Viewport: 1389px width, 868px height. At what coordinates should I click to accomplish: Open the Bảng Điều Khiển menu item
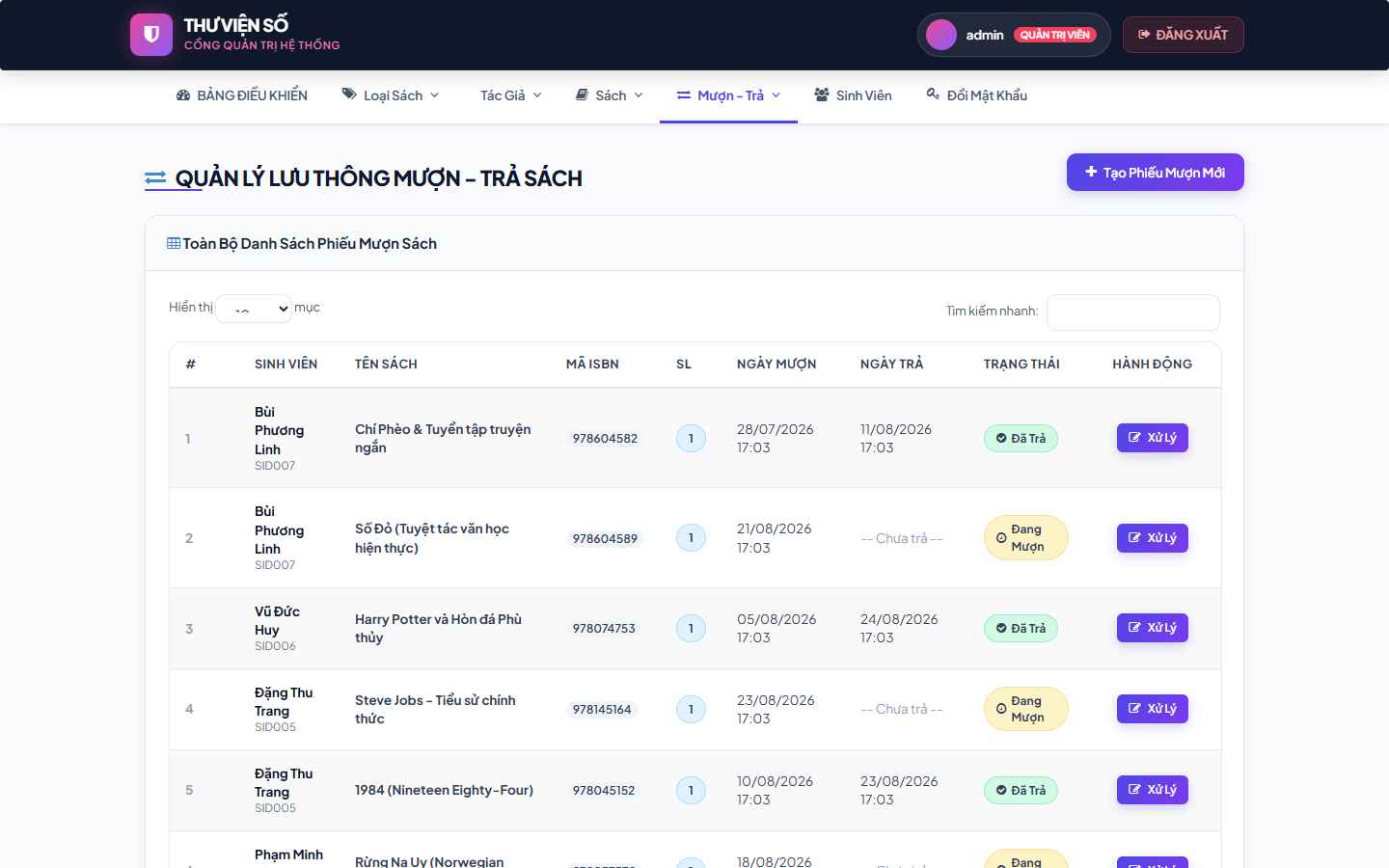(241, 95)
